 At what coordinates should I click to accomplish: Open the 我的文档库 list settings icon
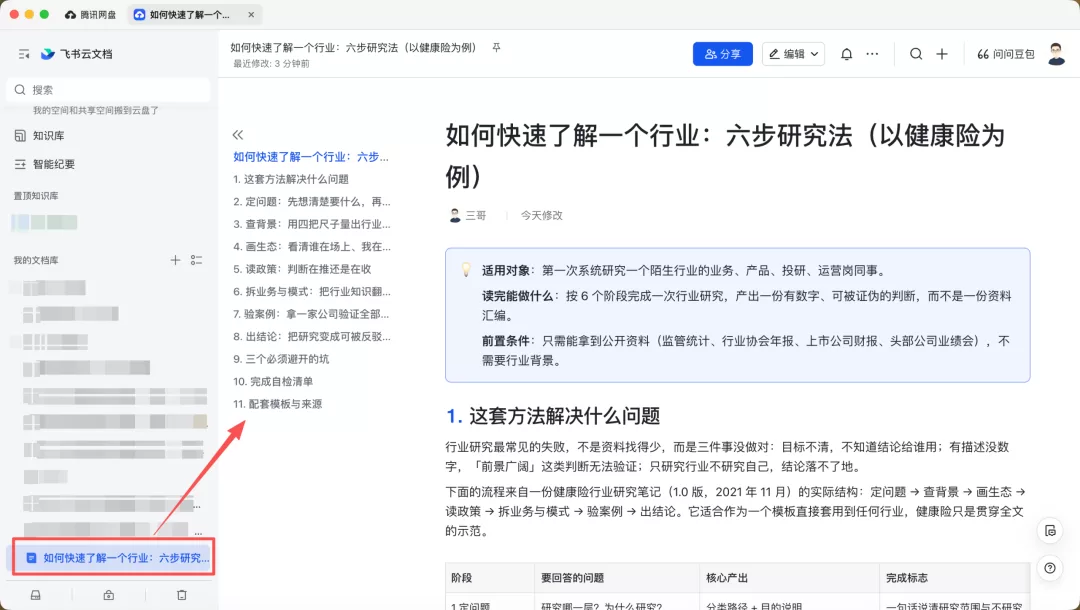tap(196, 260)
